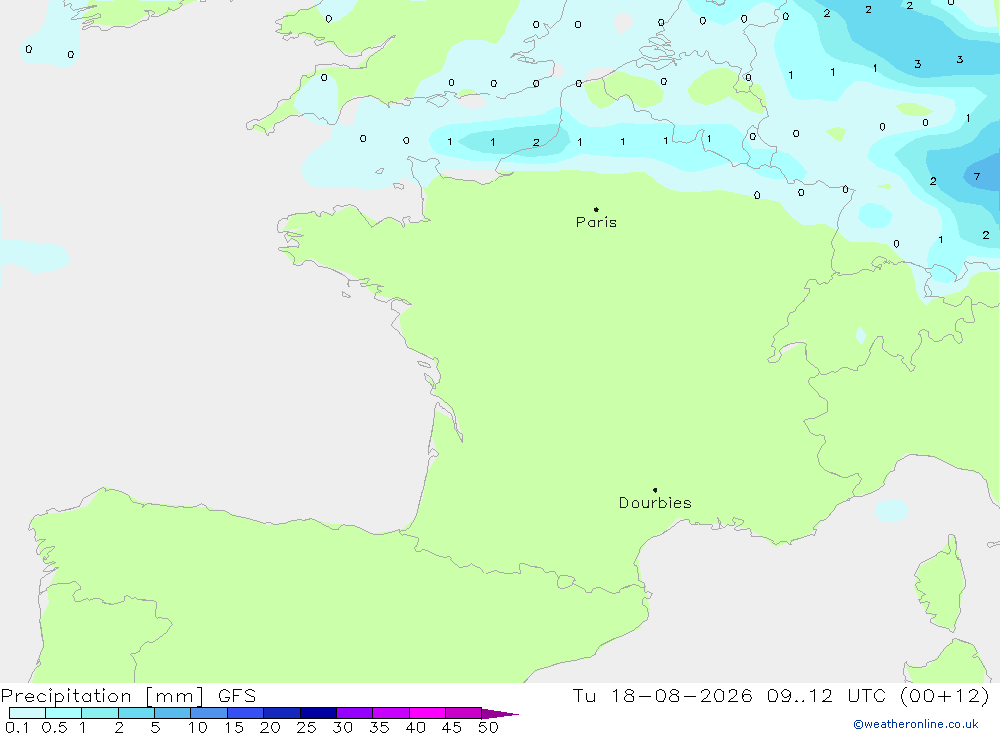This screenshot has height=733, width=1000.
Task: Open the weatheronline.co.uk copyright link
Action: point(916,724)
